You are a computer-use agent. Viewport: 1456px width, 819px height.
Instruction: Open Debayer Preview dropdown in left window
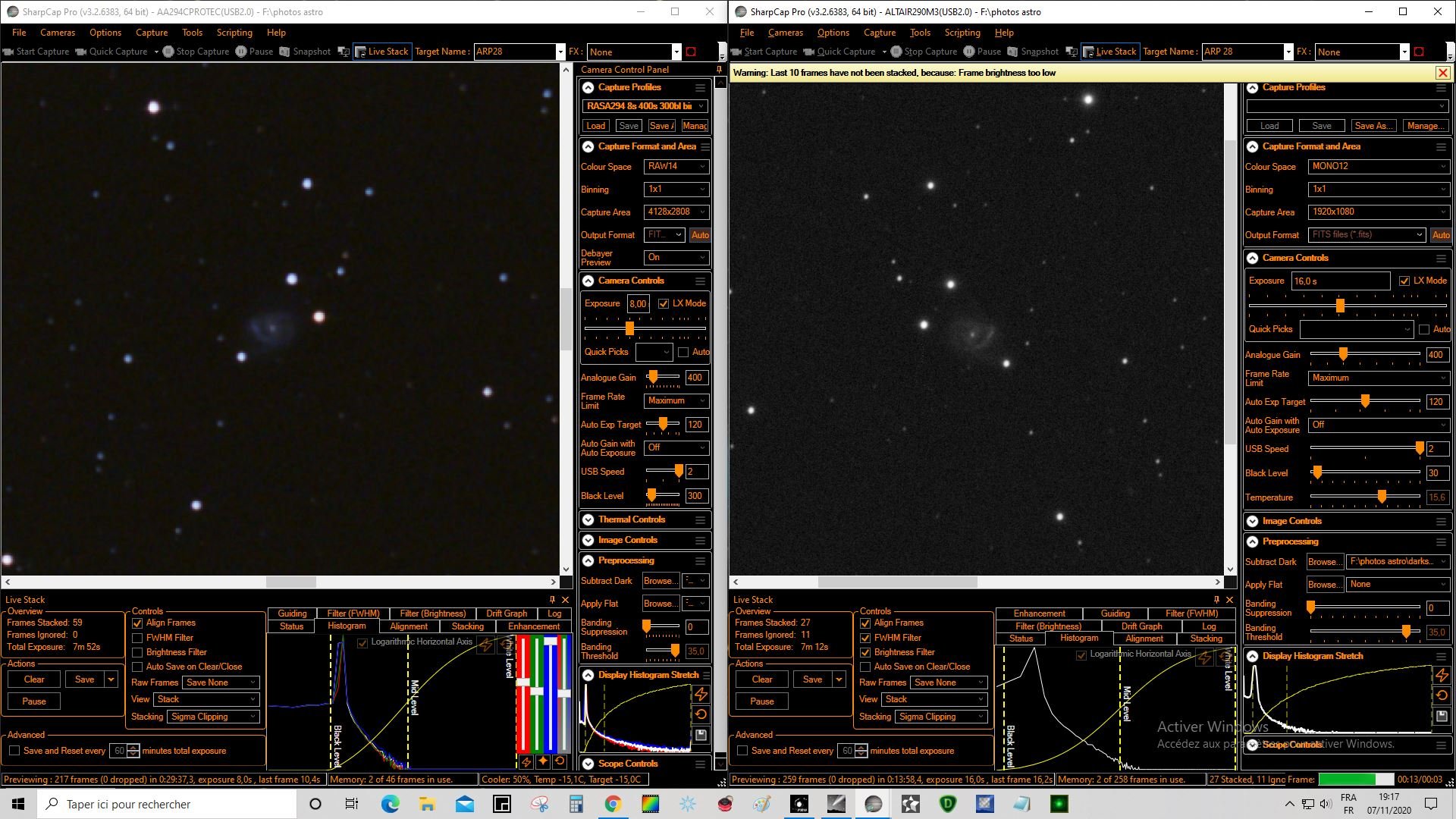pyautogui.click(x=676, y=258)
